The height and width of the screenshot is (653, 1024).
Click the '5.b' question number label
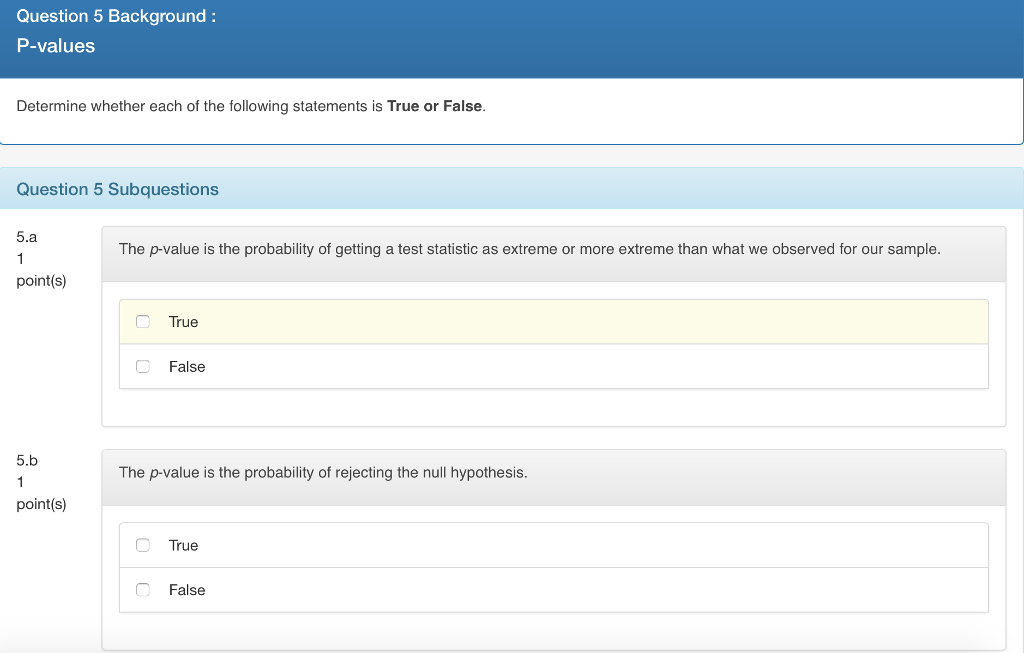(x=27, y=460)
